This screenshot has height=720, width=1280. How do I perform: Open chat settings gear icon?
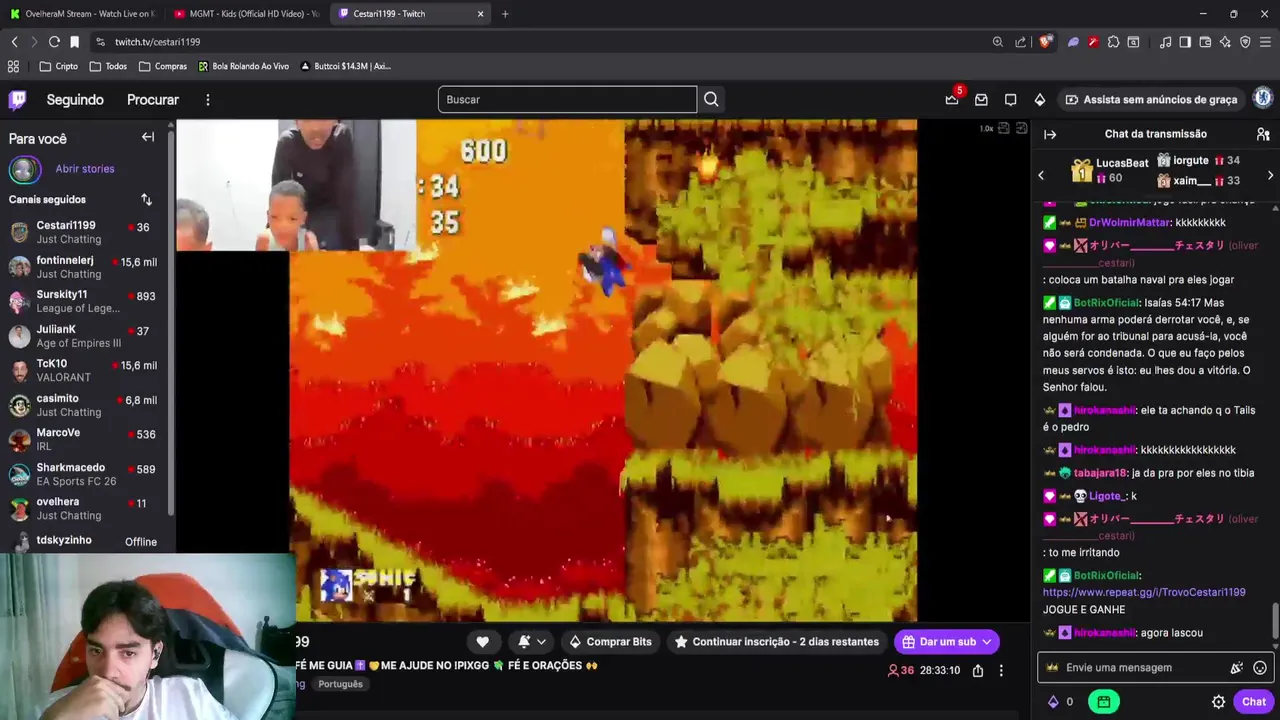click(x=1218, y=702)
